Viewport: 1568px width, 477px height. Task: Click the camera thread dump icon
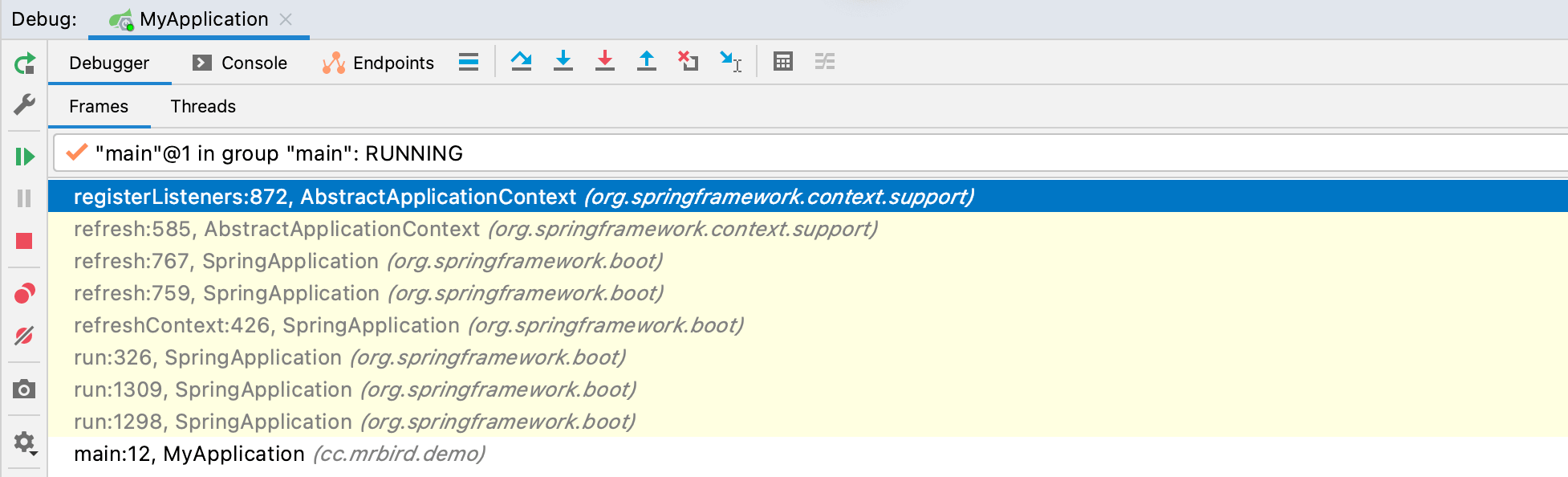[24, 389]
